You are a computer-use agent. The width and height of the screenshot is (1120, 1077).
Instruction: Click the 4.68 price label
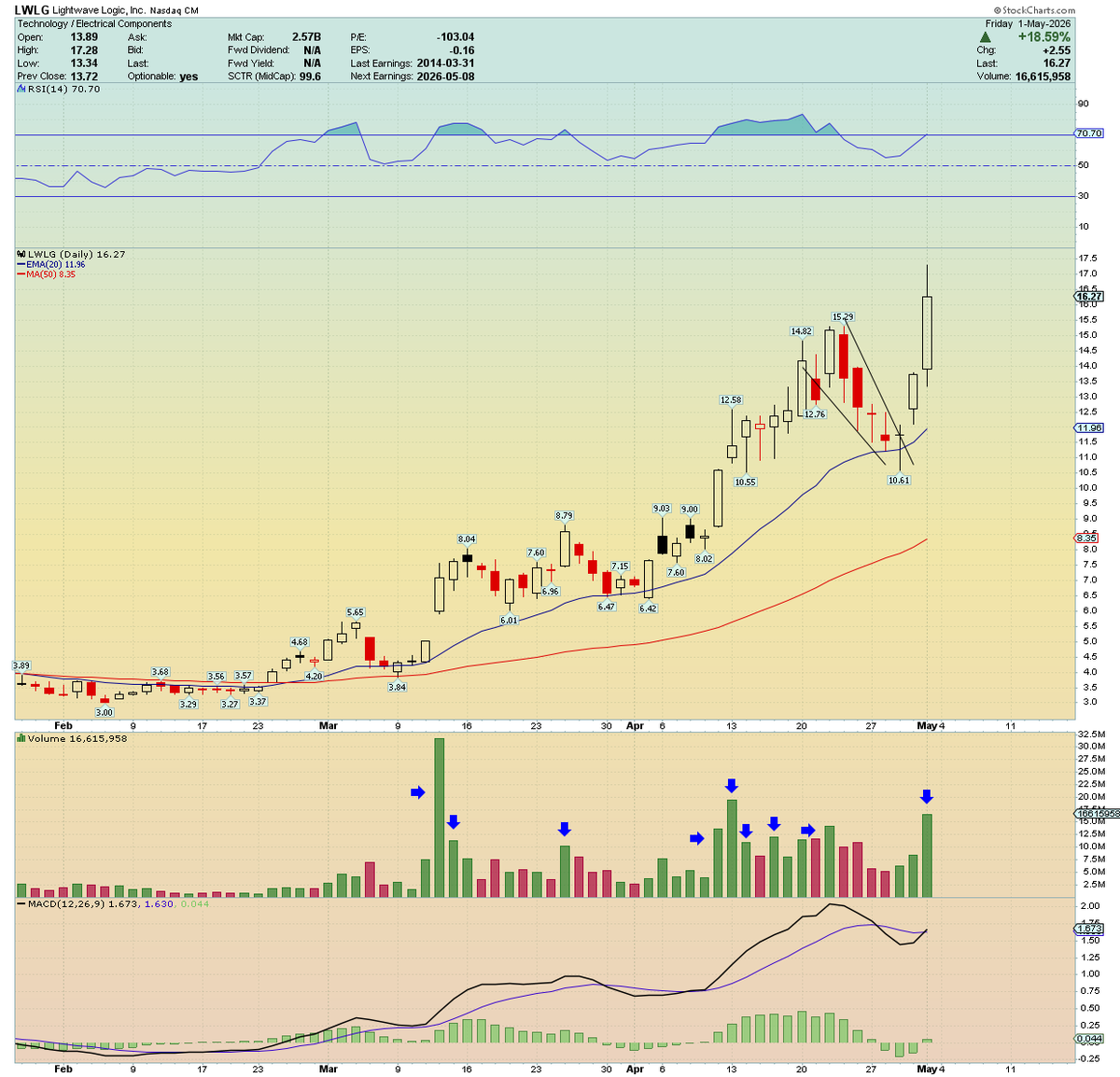click(x=300, y=643)
